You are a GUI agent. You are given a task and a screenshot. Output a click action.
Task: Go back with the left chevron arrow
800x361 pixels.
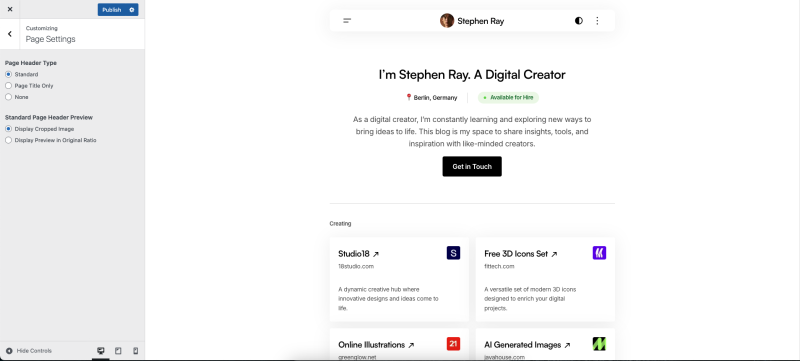10,34
